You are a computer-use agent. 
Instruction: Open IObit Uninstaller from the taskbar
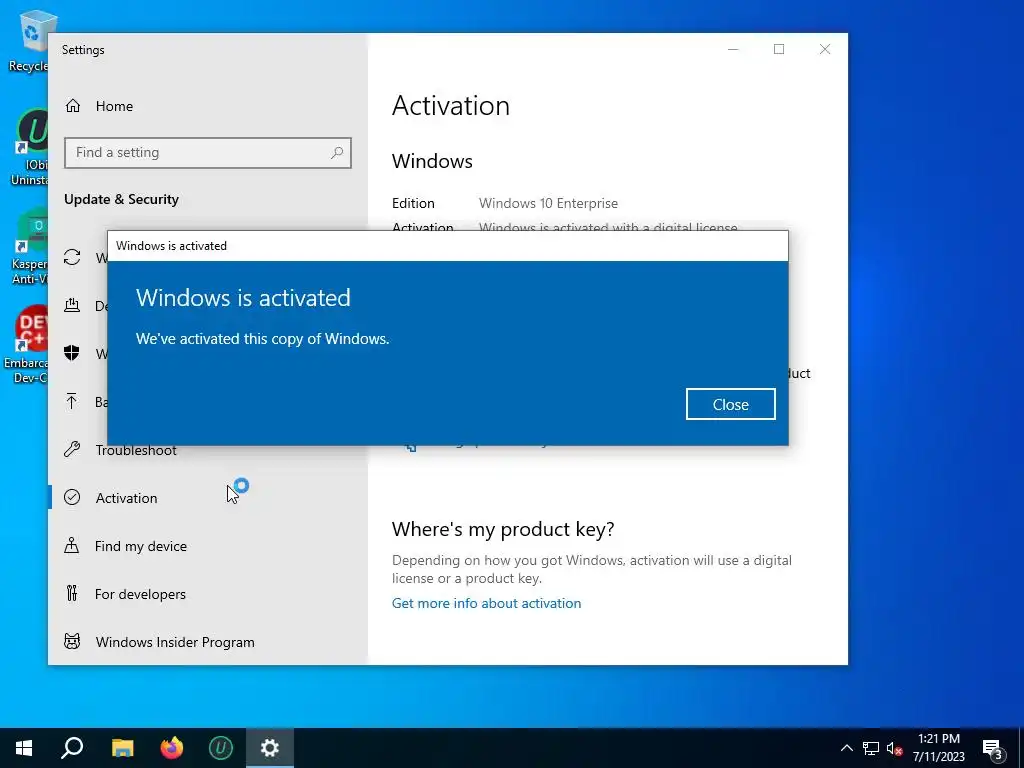point(221,748)
